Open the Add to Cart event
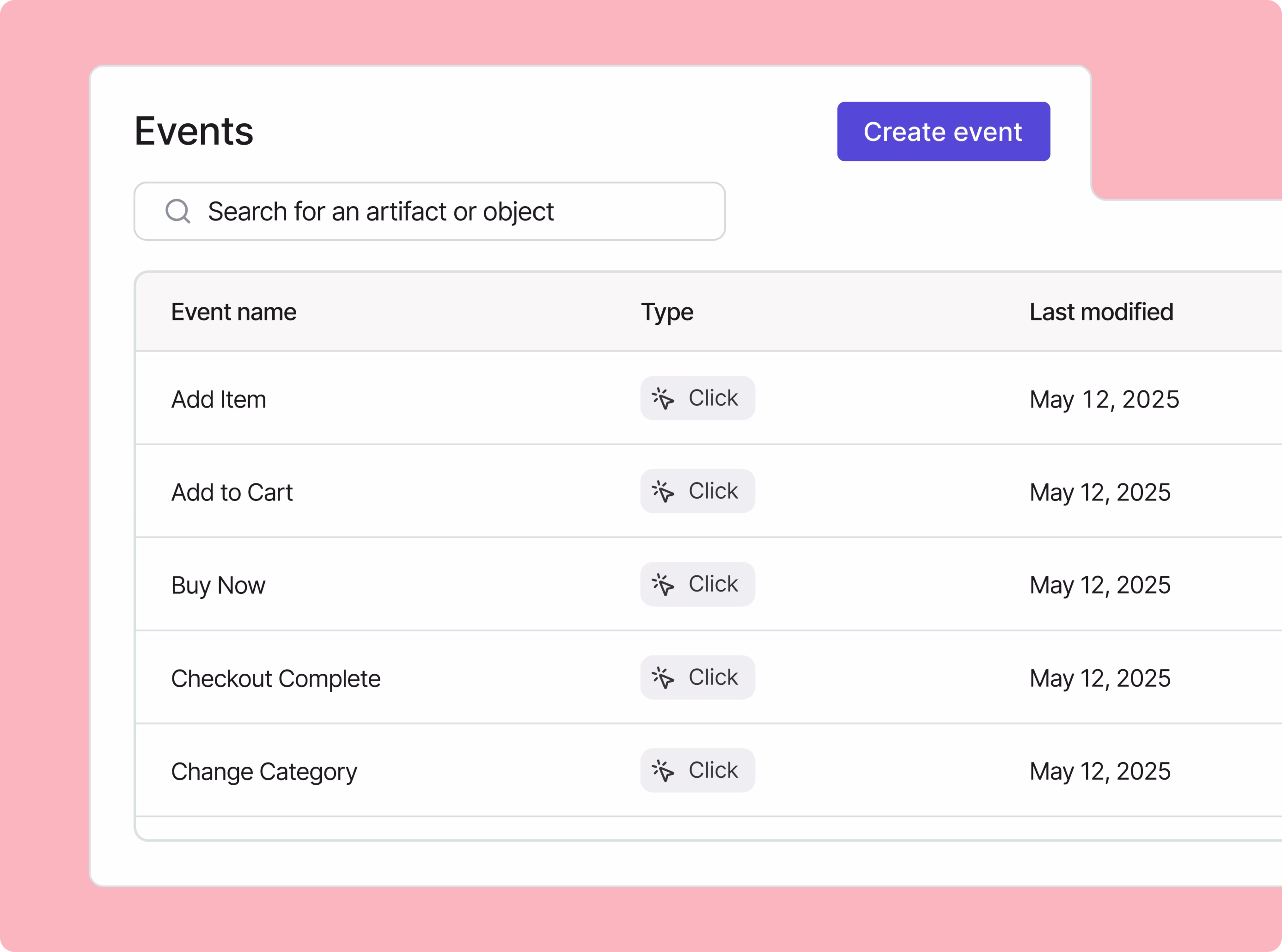The height and width of the screenshot is (952, 1282). coord(232,492)
